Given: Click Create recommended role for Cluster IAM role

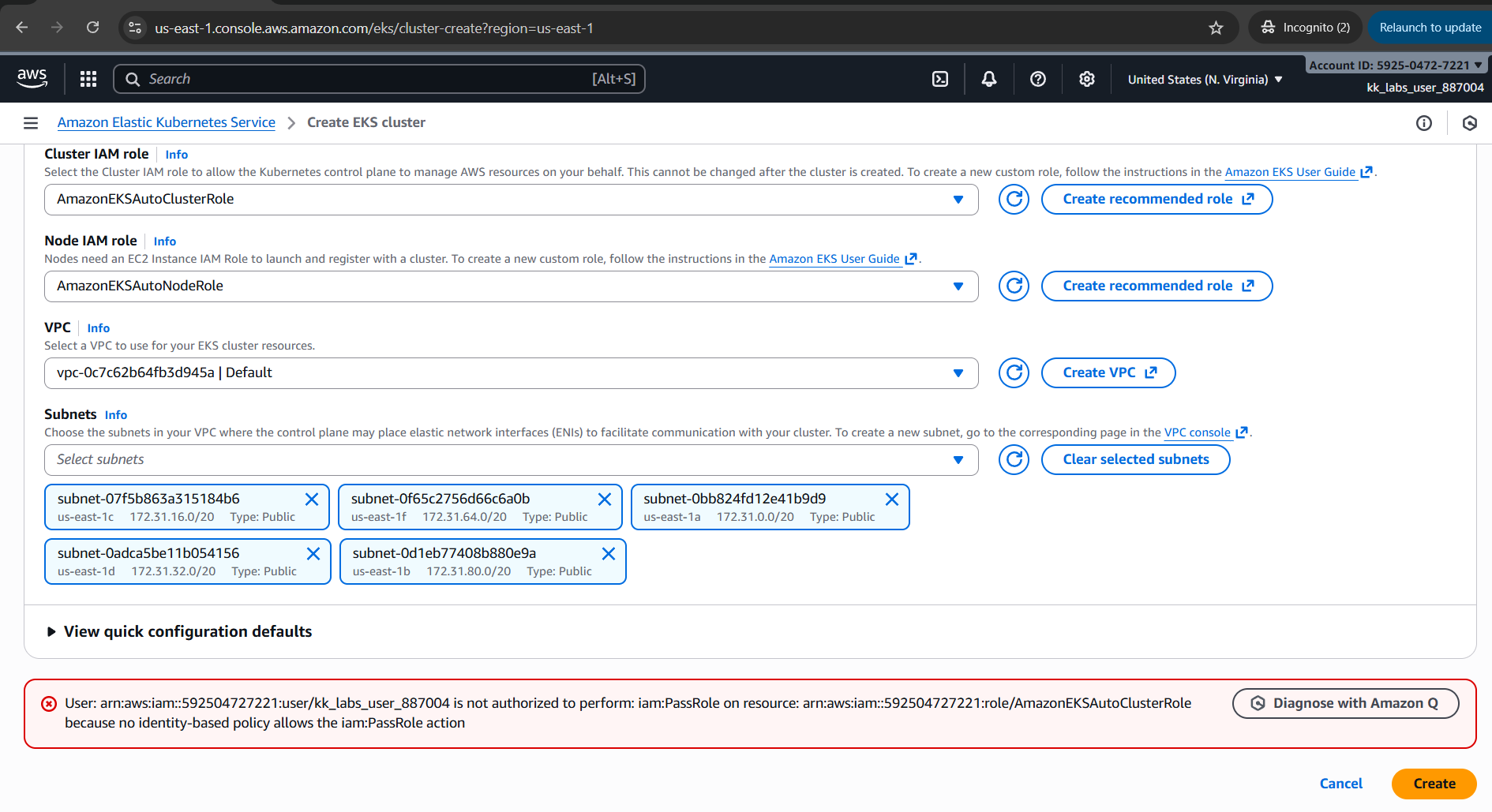Looking at the screenshot, I should [x=1157, y=200].
